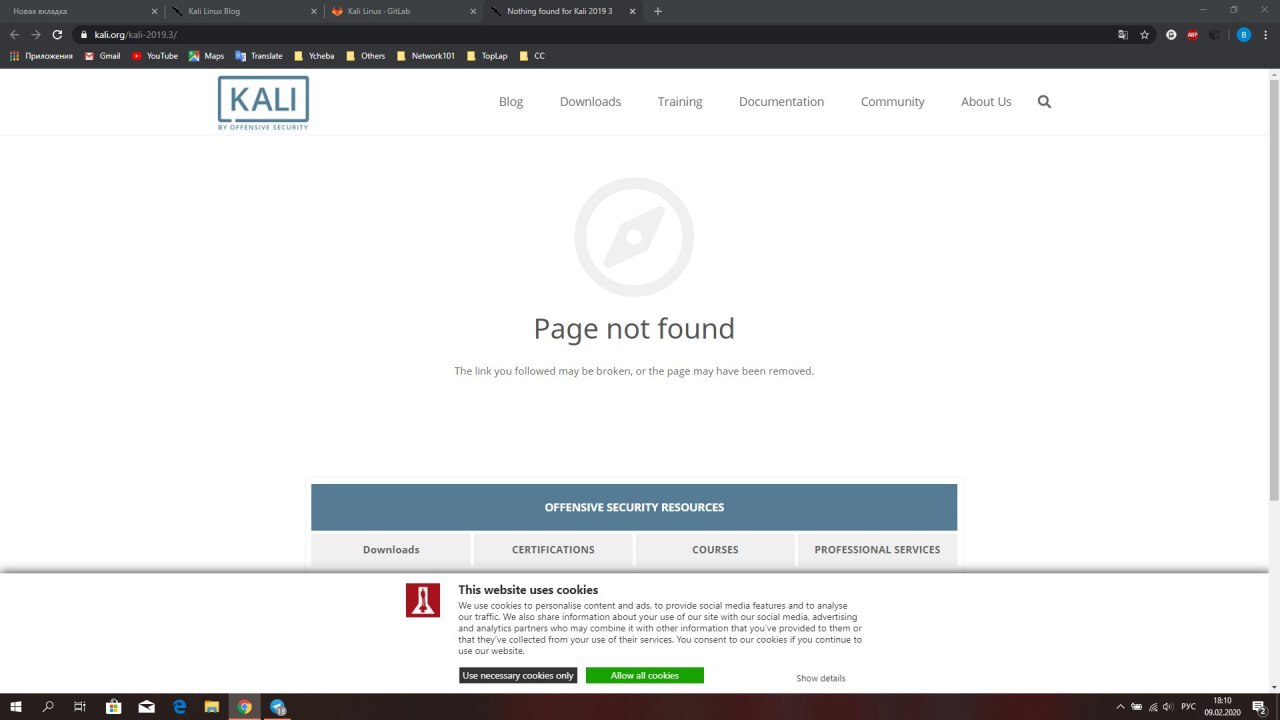Close the Kali Linux GitLab tab
The image size is (1280, 720).
(x=473, y=11)
